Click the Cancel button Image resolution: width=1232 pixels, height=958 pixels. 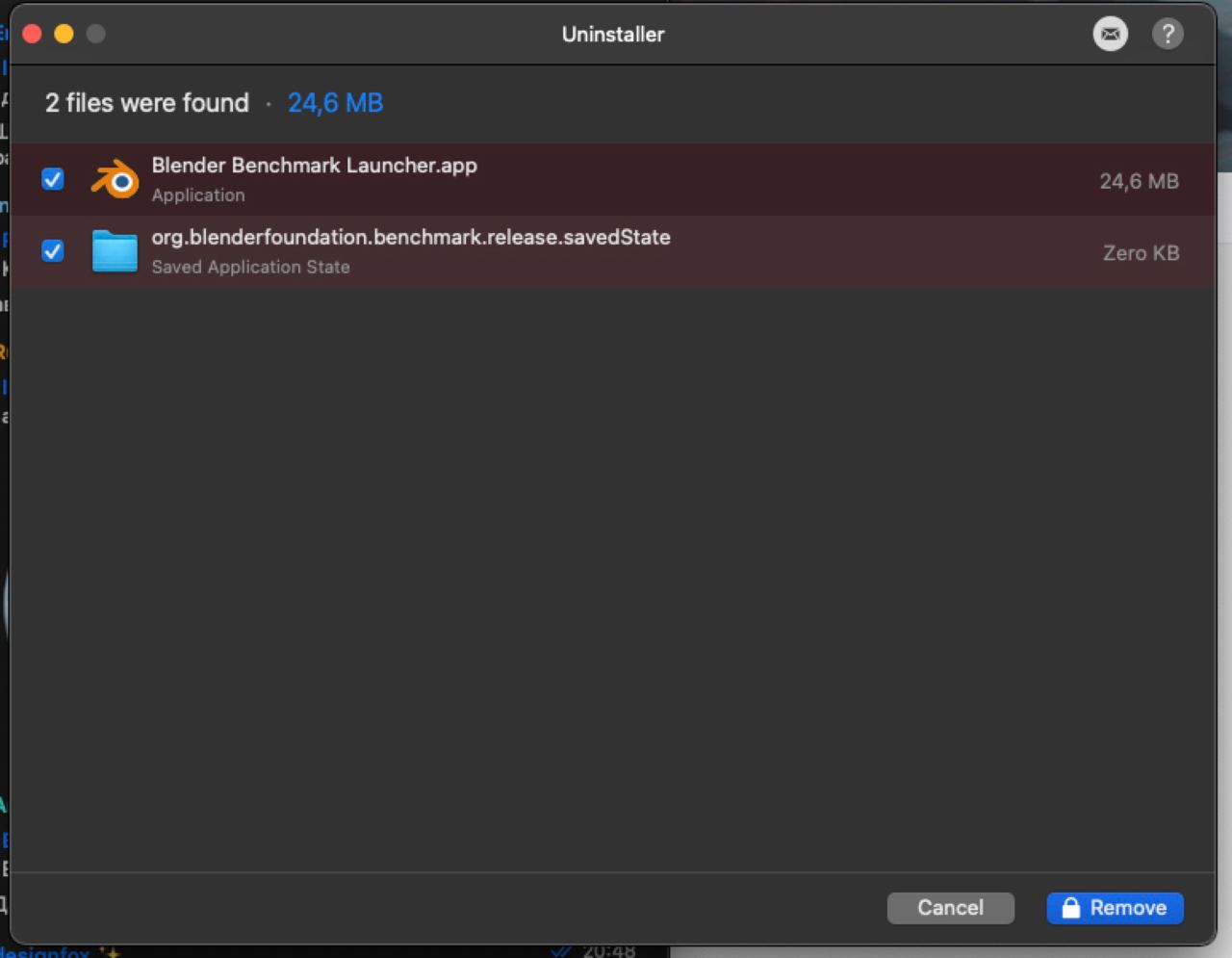point(950,908)
